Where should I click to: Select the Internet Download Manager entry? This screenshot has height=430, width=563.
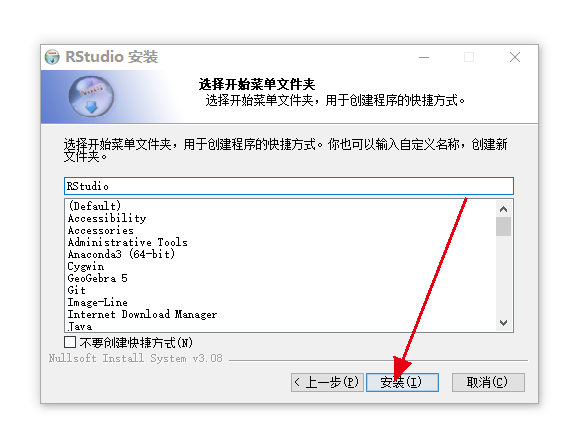[x=142, y=314]
